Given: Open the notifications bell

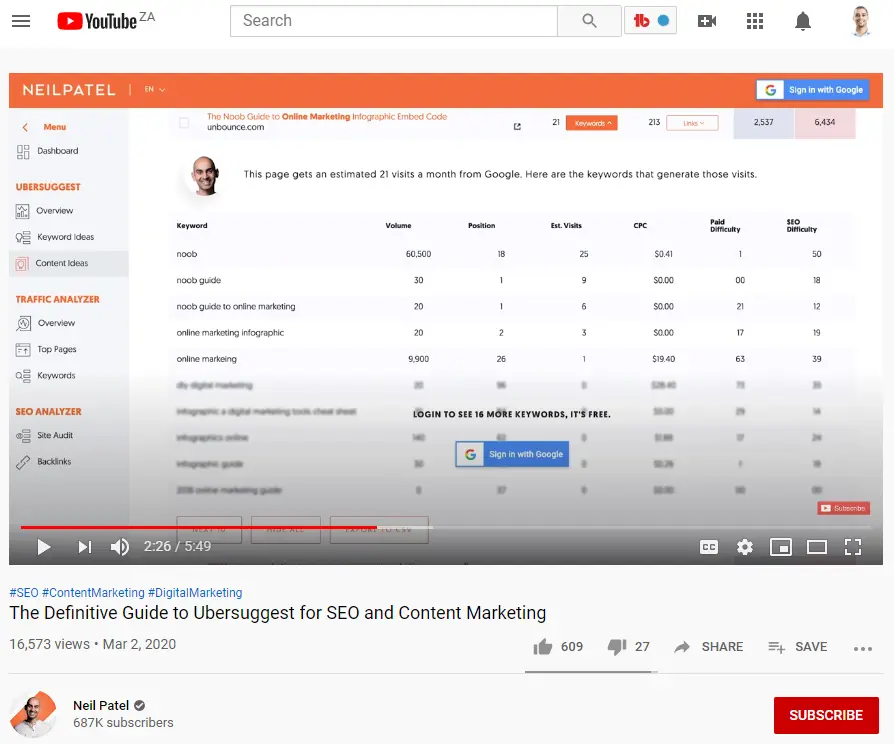Looking at the screenshot, I should click(x=803, y=21).
